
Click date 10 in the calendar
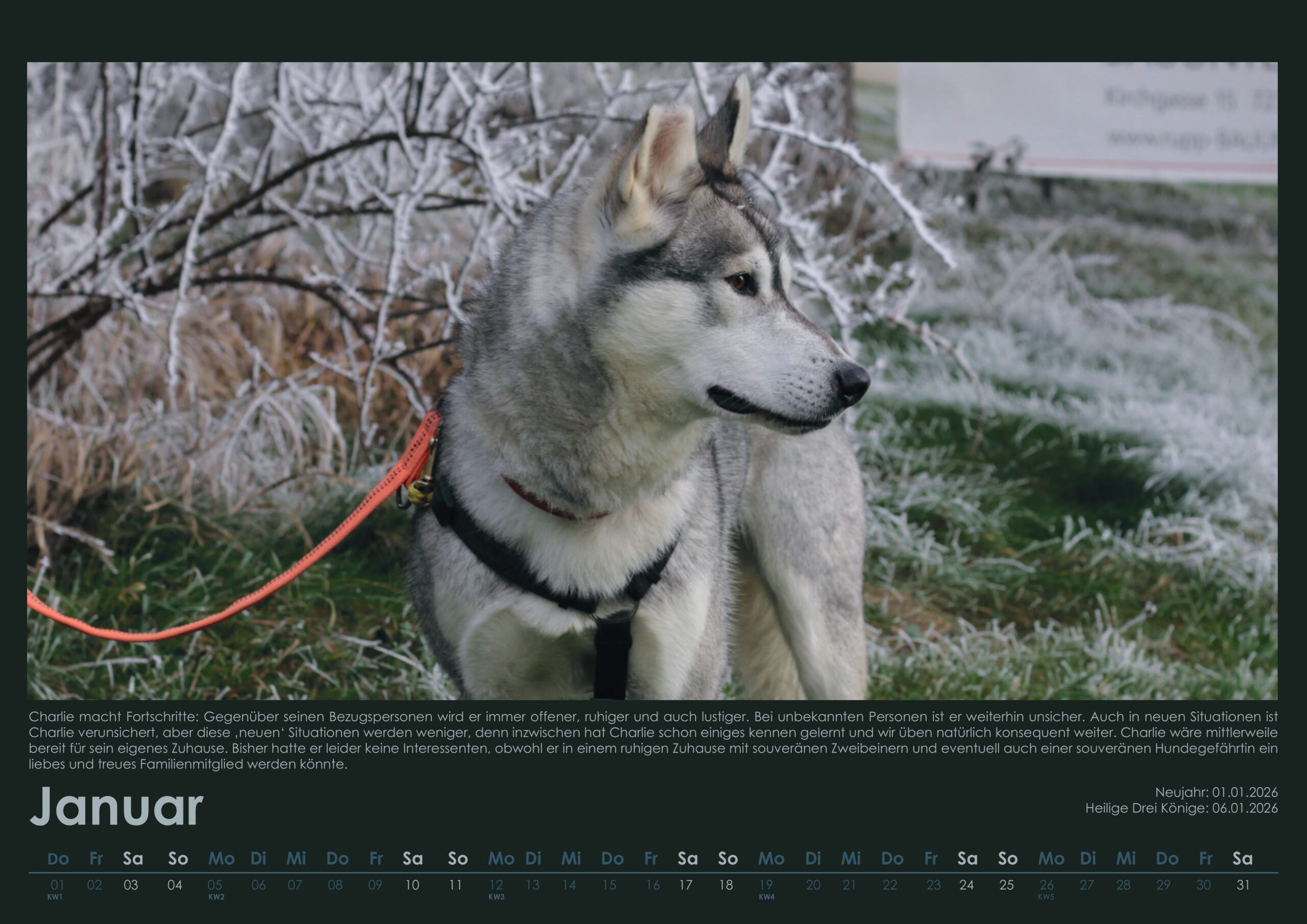pyautogui.click(x=412, y=885)
